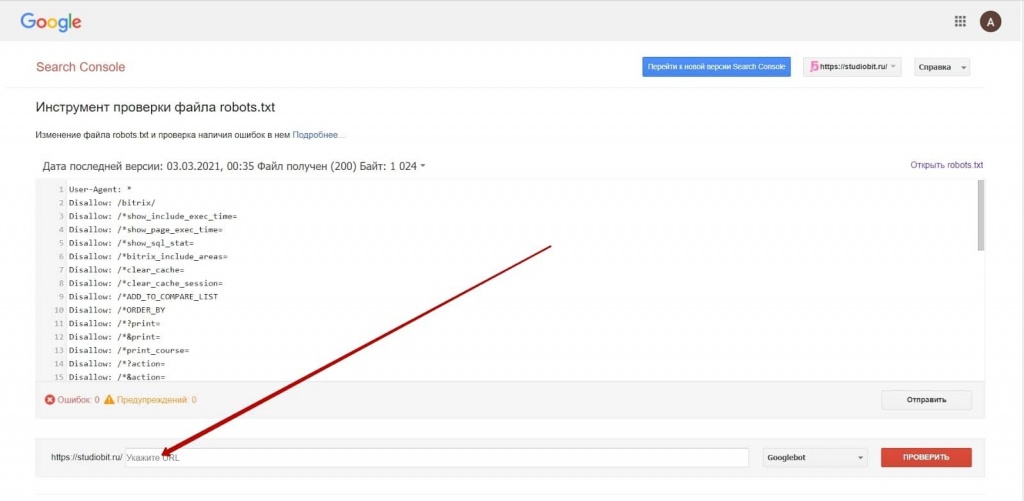The height and width of the screenshot is (501, 1024).
Task: Expand the https://studiobit.ru/ property dropdown
Action: [x=852, y=67]
